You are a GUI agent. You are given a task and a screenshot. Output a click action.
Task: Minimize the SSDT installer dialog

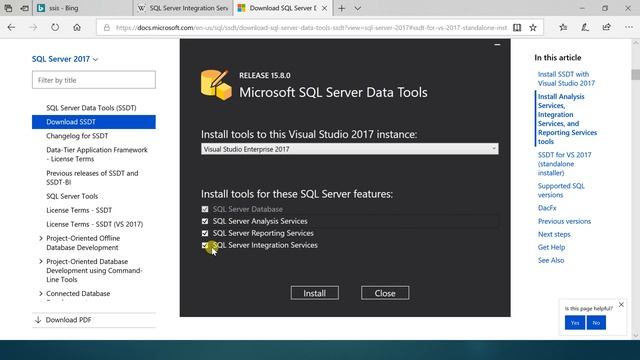point(497,44)
